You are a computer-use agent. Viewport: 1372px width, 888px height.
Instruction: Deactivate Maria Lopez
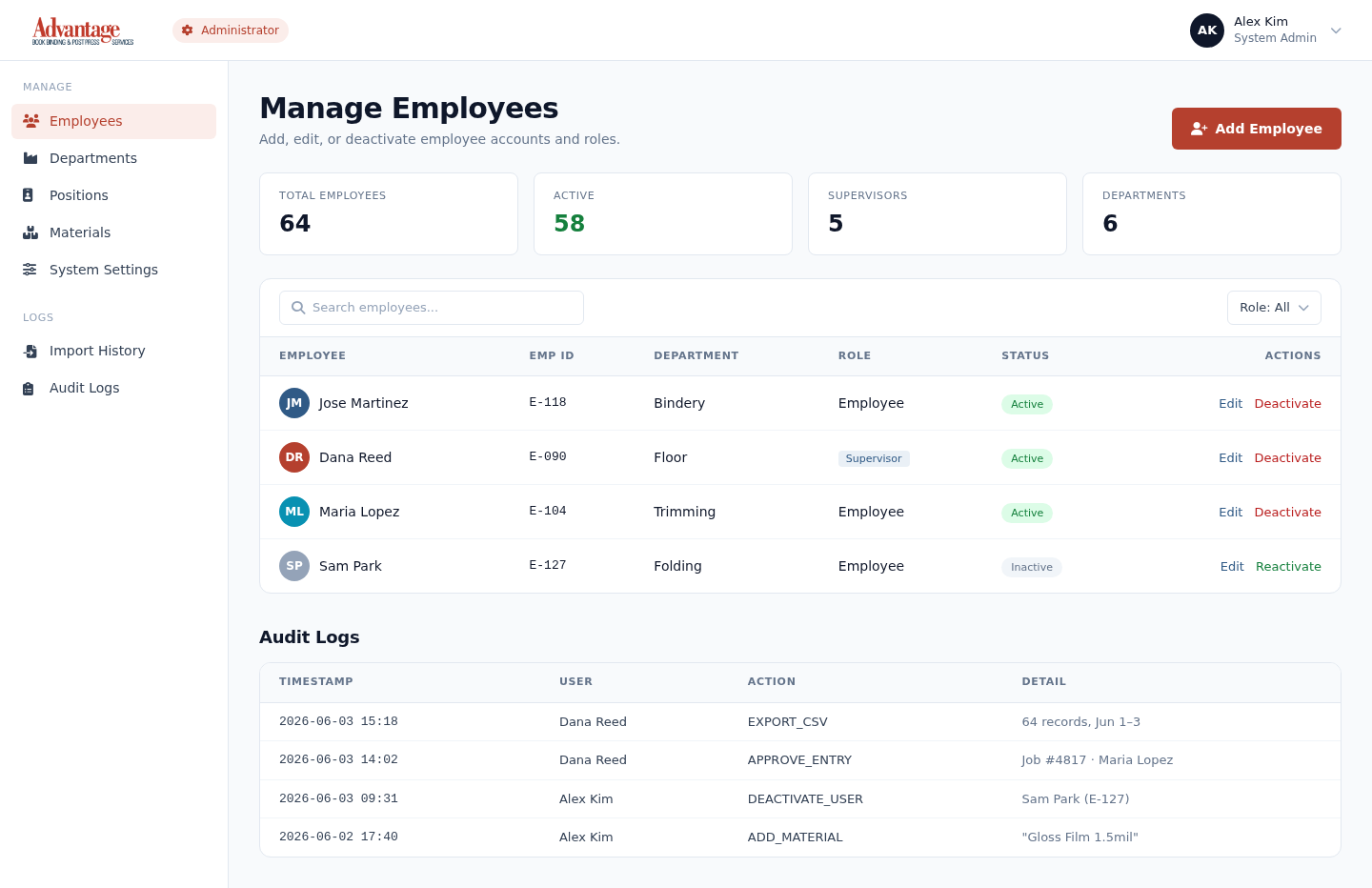tap(1287, 513)
